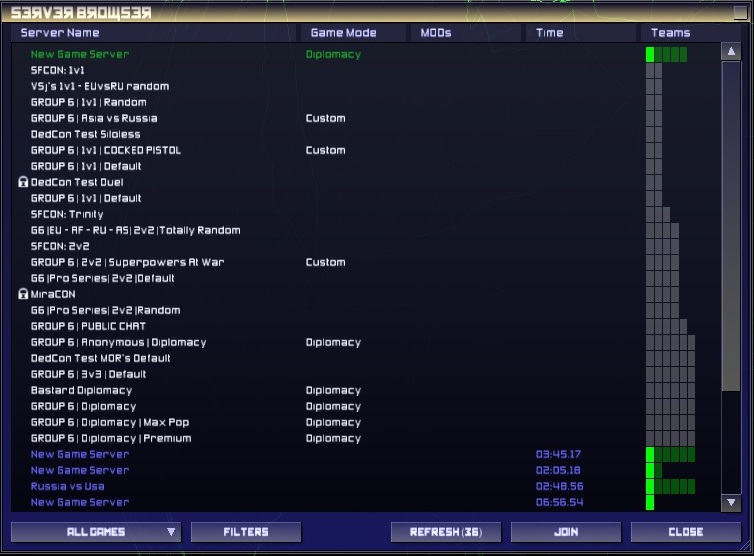This screenshot has height=556, width=754.
Task: Select GROUP 6 | Anonymous | Diplomacy server
Action: coord(118,342)
